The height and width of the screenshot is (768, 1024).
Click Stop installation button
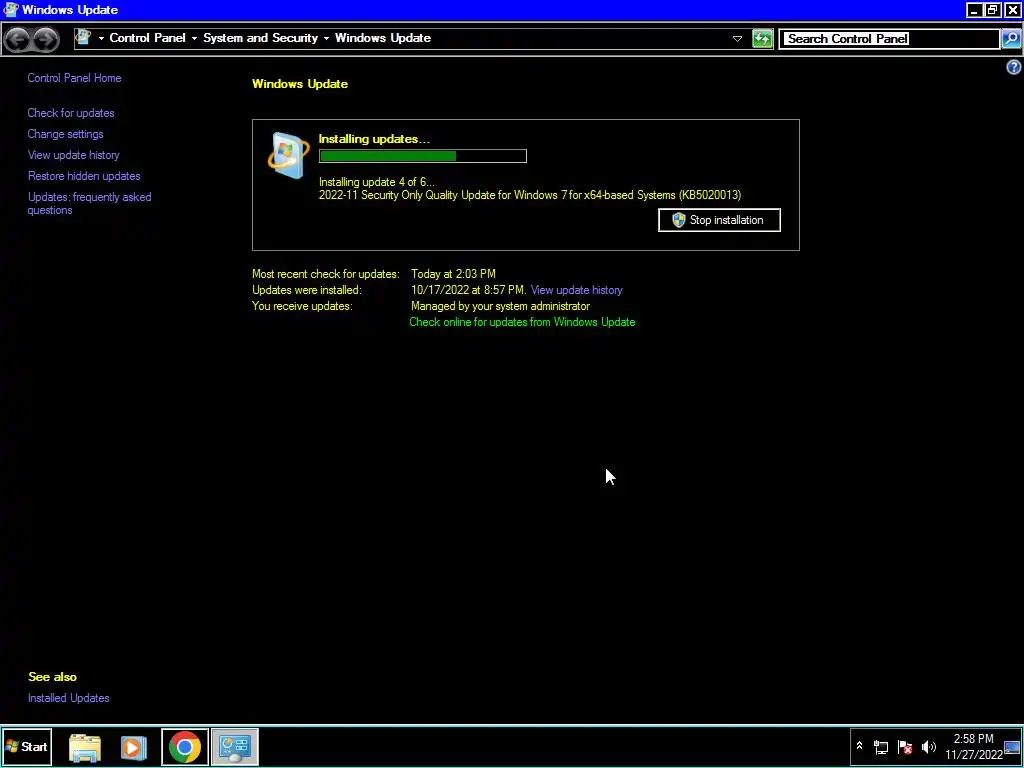tap(719, 220)
